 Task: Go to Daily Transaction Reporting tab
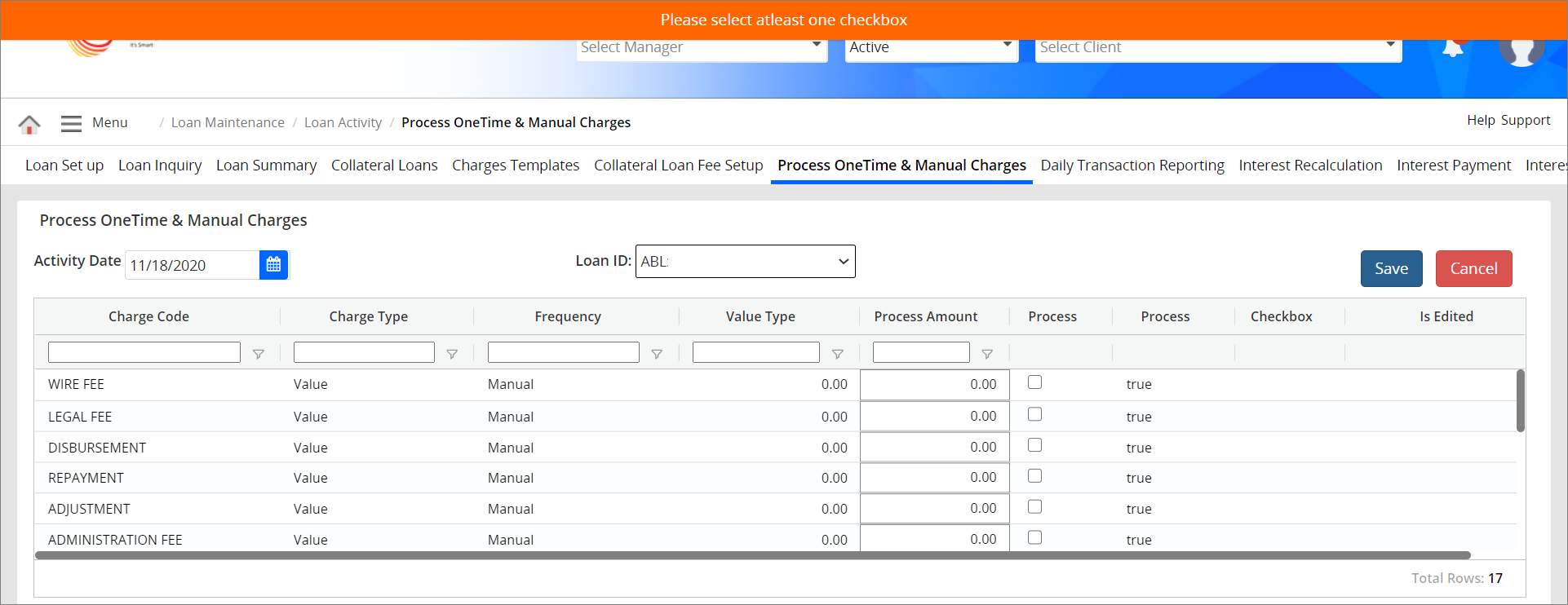coord(1132,166)
